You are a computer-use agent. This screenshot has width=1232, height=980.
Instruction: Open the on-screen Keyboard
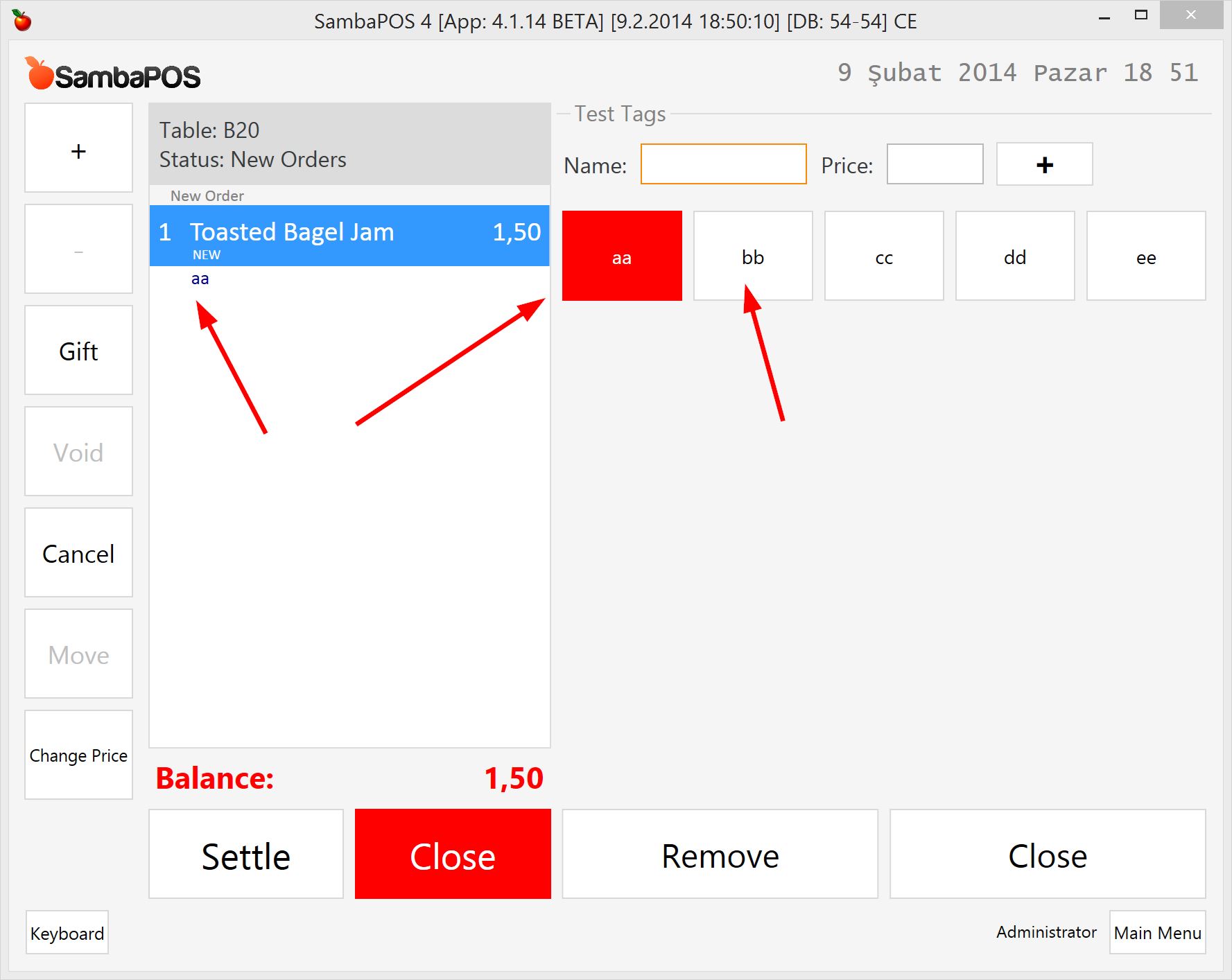[66, 932]
